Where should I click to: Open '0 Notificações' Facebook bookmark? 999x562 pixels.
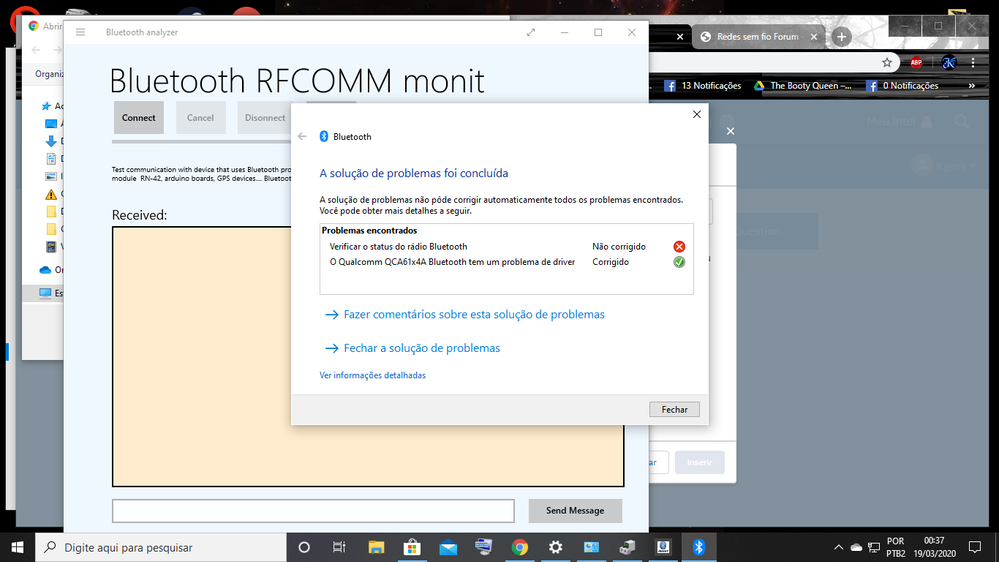[902, 85]
